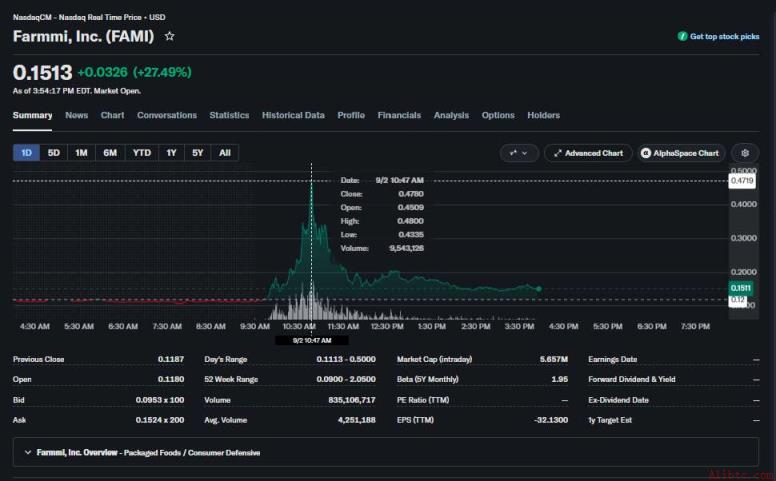776x481 pixels.
Task: Click the Avg. Volume value 4,251,188
Action: tap(356, 420)
